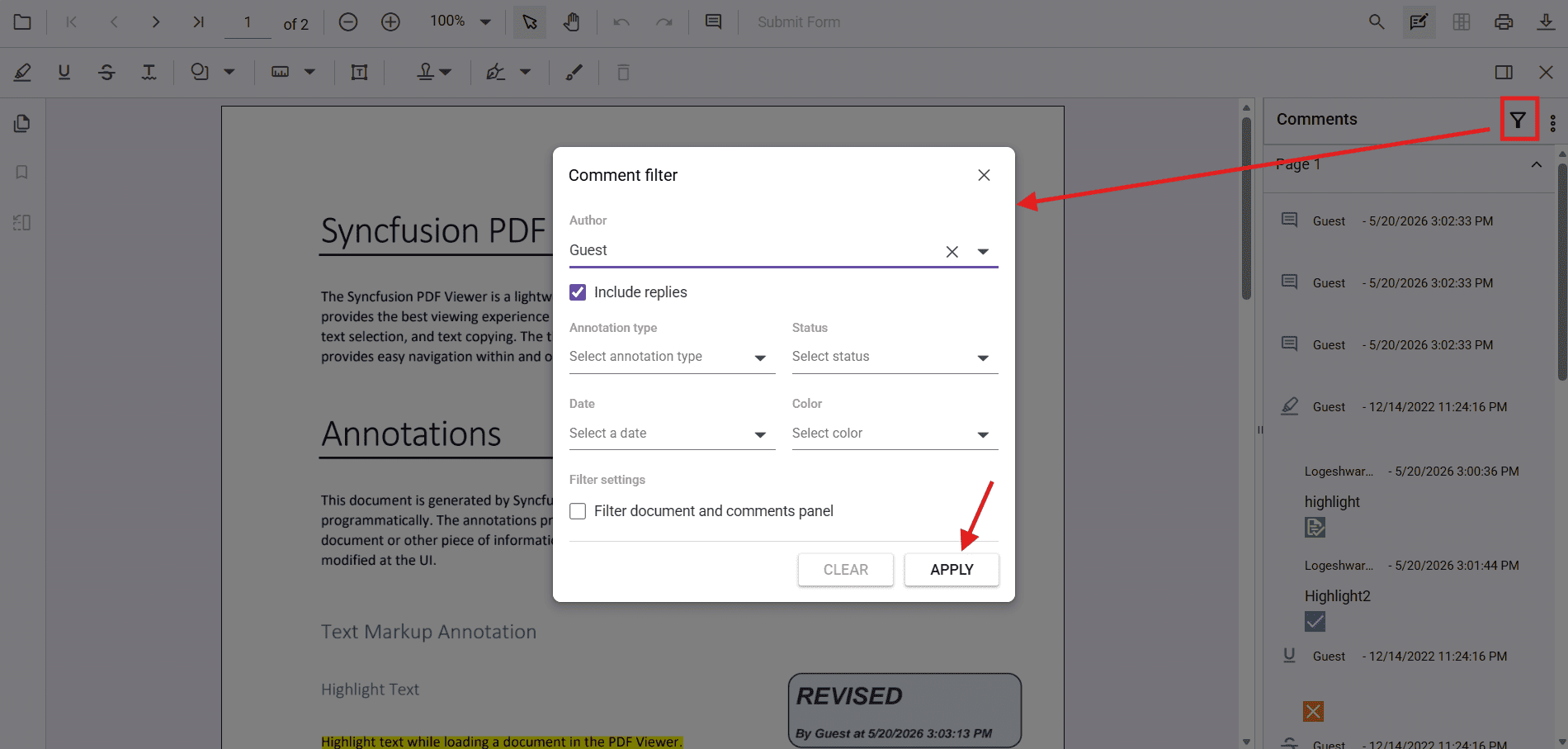Open page thumbnails sidebar
1568x749 pixels.
(22, 123)
